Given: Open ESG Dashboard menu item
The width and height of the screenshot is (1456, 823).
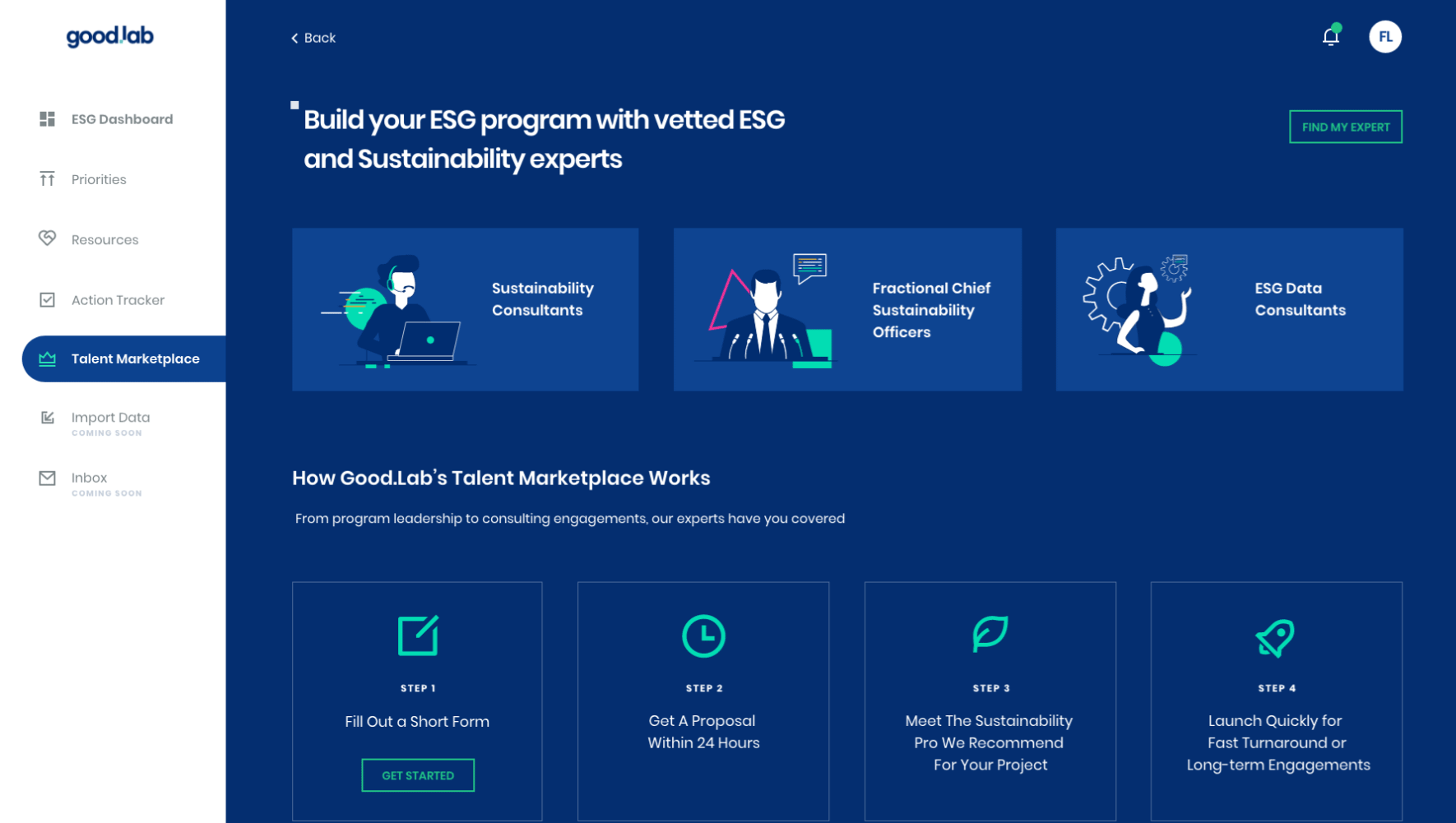Looking at the screenshot, I should [x=123, y=119].
